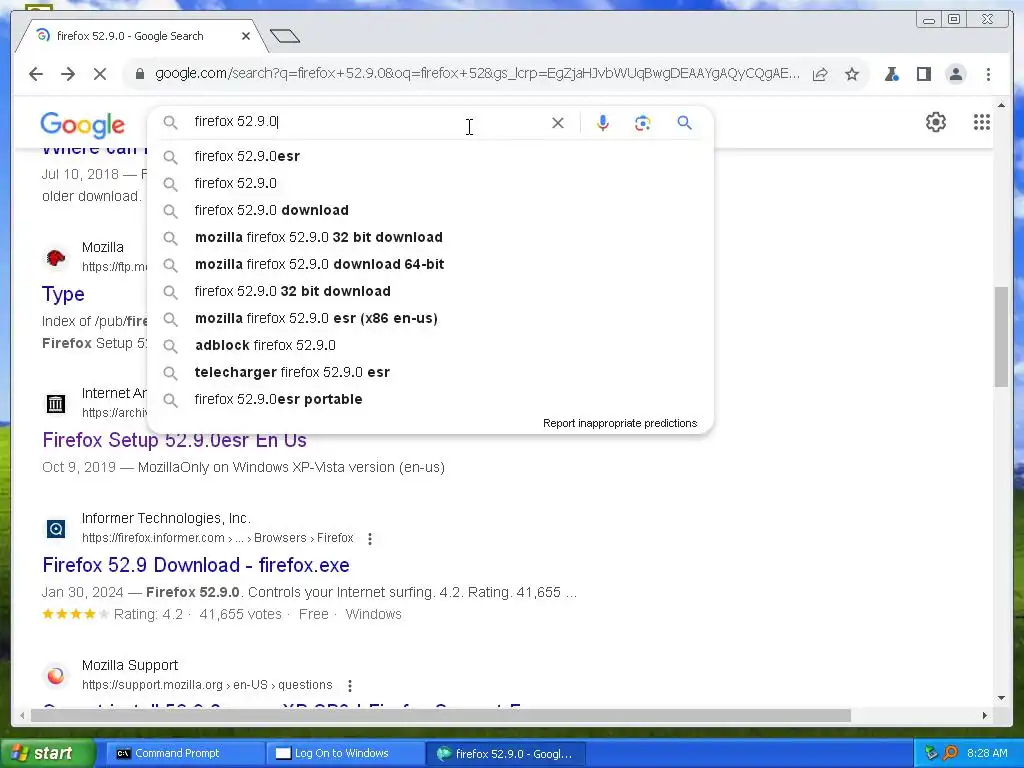This screenshot has height=768, width=1024.
Task: Click the vertical scrollbar thumb
Action: (1001, 336)
